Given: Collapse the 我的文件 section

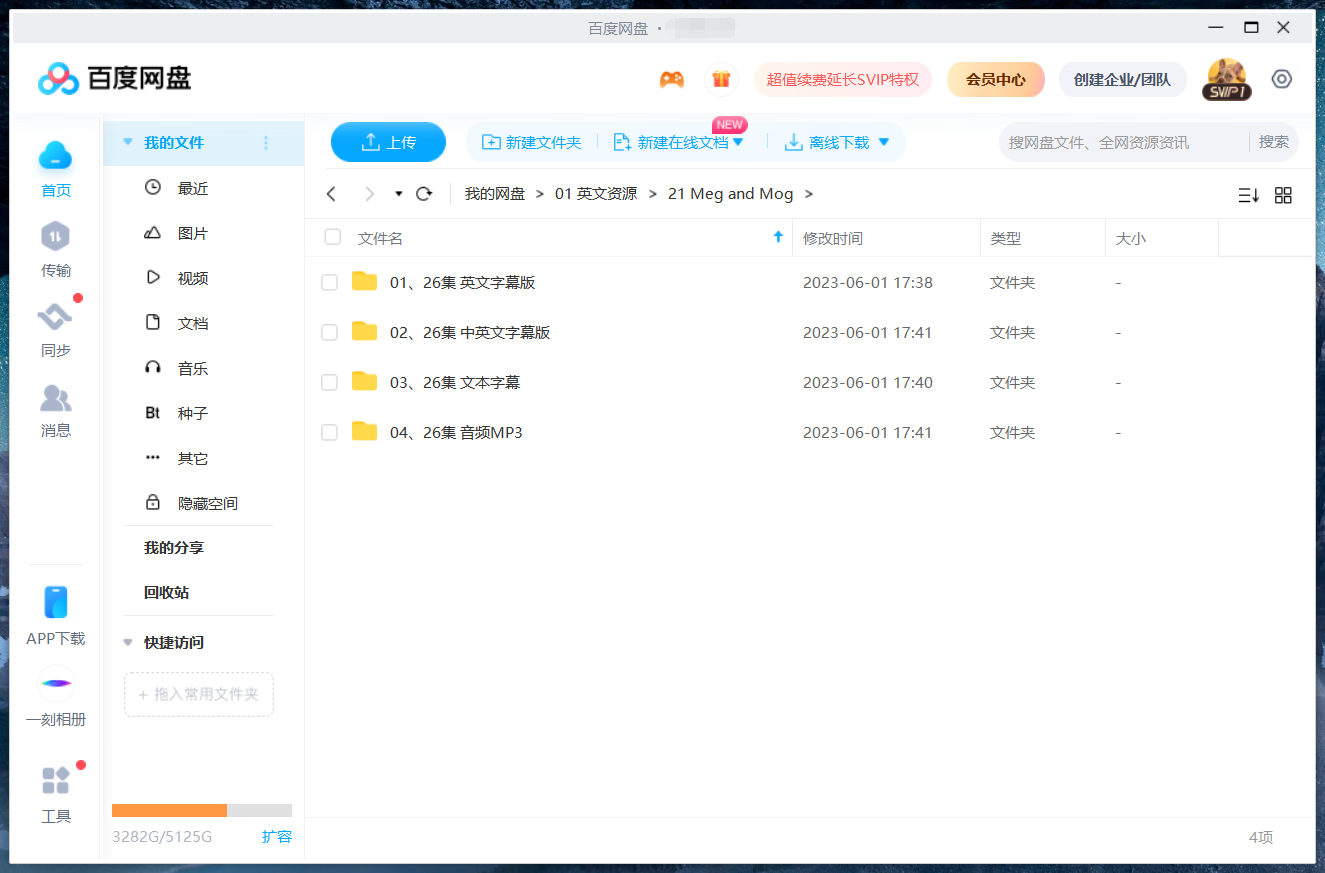Looking at the screenshot, I should pyautogui.click(x=127, y=143).
